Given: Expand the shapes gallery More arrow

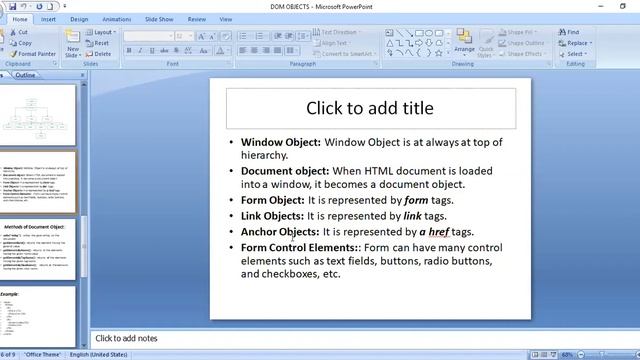Looking at the screenshot, I should tap(448, 53).
